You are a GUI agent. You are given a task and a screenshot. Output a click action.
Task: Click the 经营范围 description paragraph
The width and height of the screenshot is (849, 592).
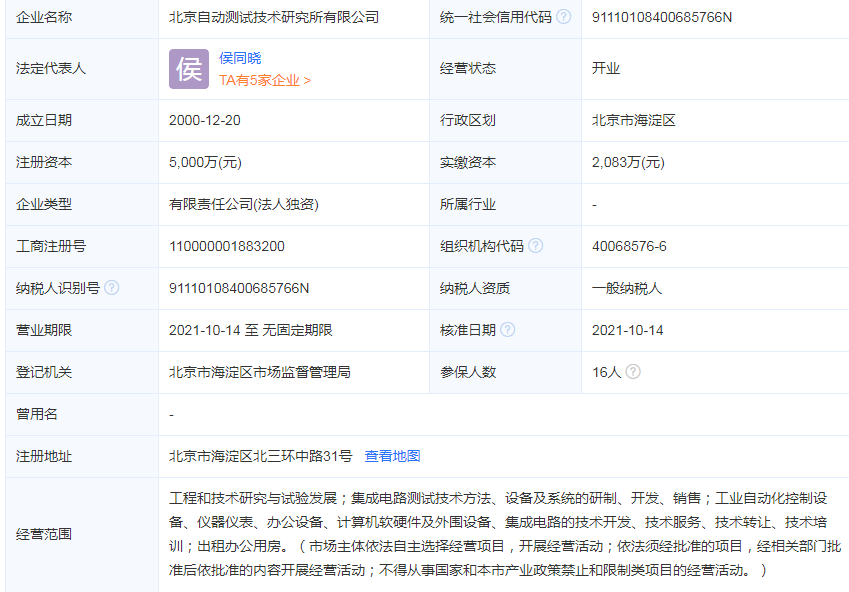tap(505, 534)
